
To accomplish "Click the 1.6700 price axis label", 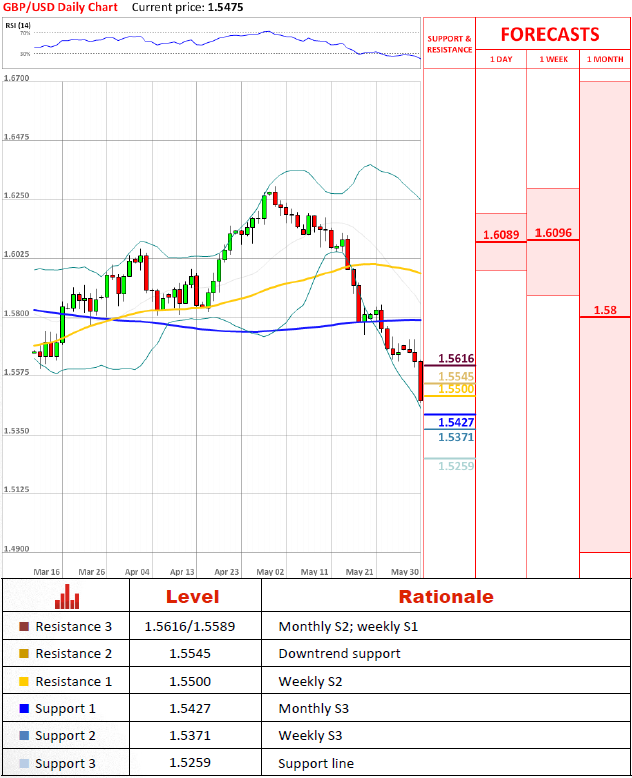I will [16, 78].
